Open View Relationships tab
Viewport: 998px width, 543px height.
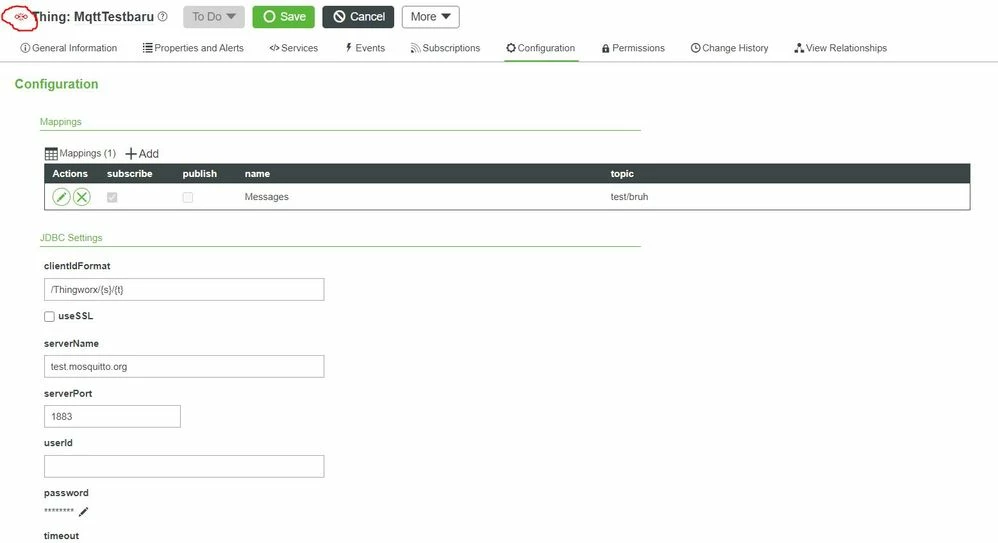tap(841, 48)
